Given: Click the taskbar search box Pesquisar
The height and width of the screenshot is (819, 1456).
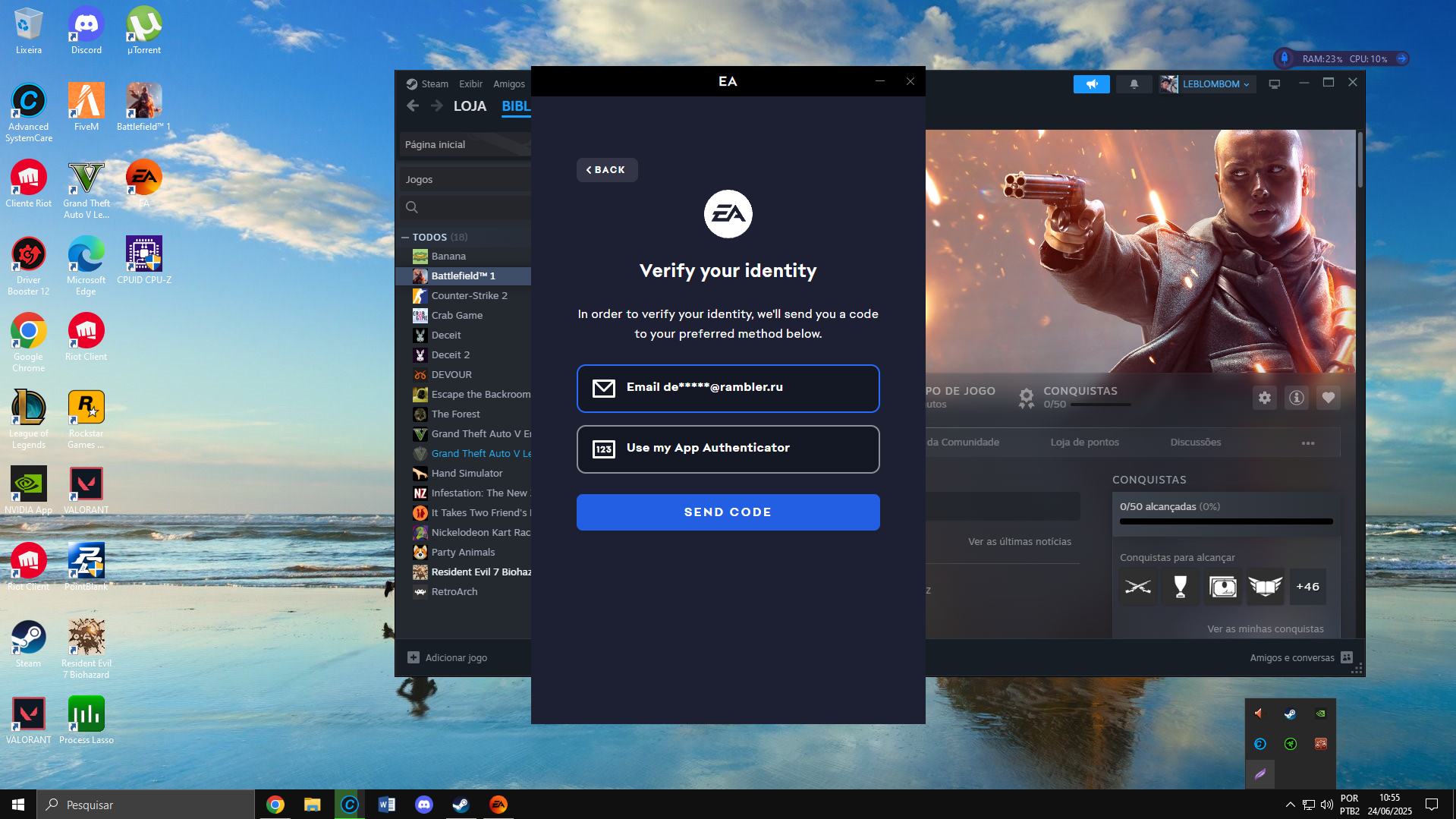Looking at the screenshot, I should pos(146,805).
